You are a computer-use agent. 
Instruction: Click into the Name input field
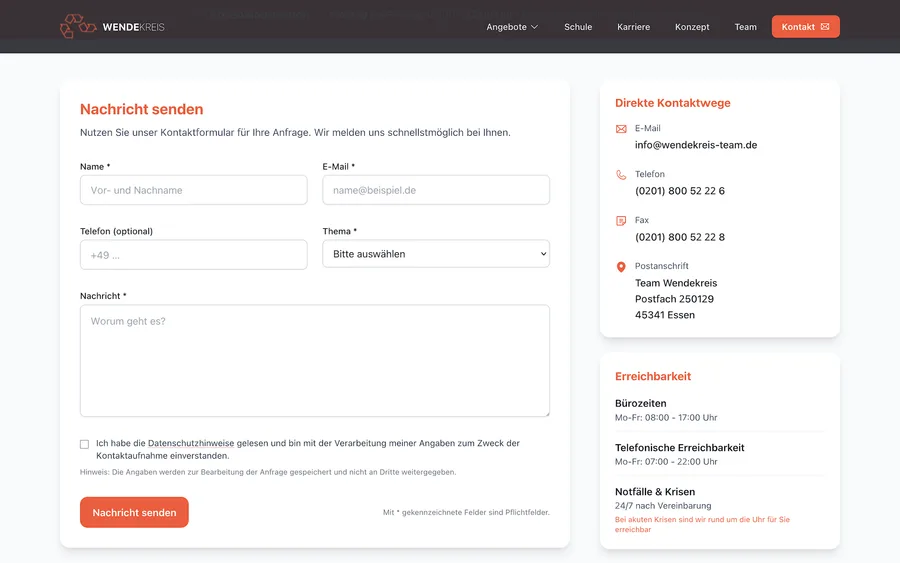(x=193, y=190)
